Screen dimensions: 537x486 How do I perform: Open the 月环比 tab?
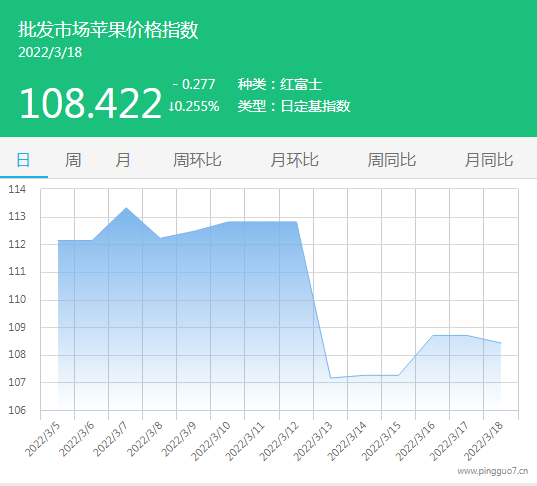click(x=294, y=160)
